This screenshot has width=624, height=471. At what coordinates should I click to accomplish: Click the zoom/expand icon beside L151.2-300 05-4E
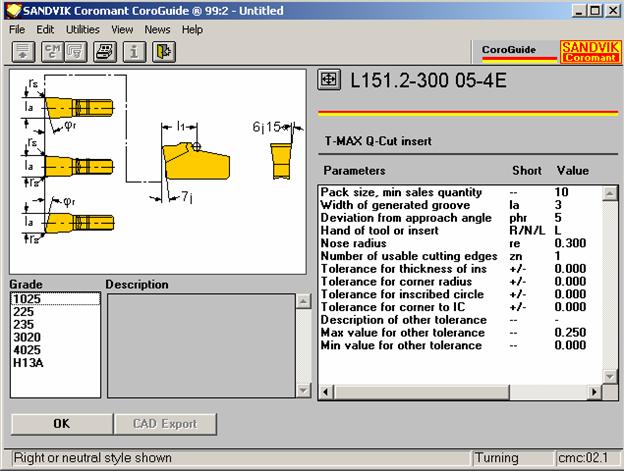click(x=329, y=80)
